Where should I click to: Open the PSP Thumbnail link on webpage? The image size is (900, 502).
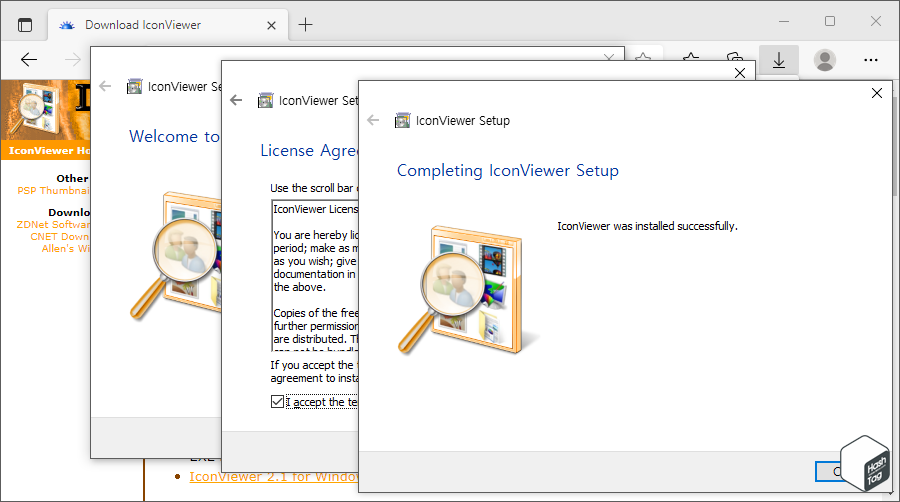(53, 190)
